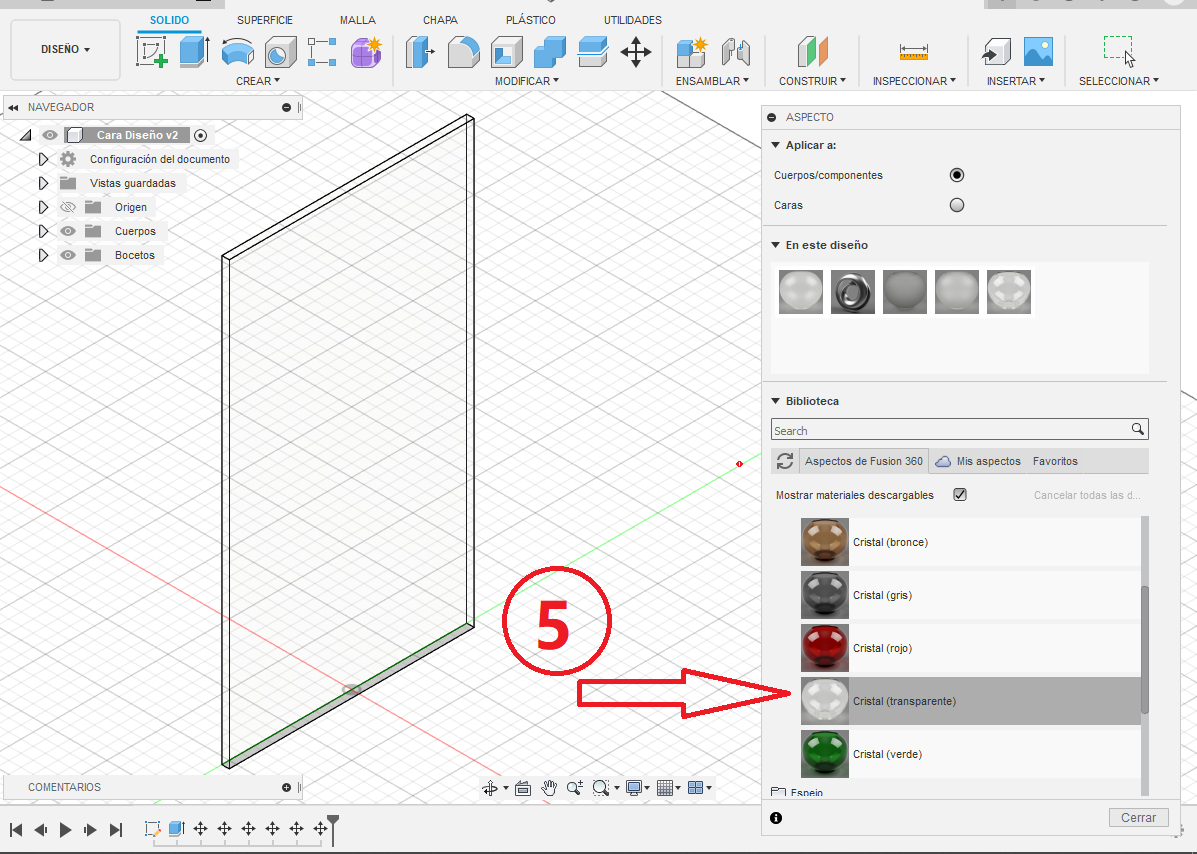Activate the Cara Diseño v2 component radio

pos(200,135)
